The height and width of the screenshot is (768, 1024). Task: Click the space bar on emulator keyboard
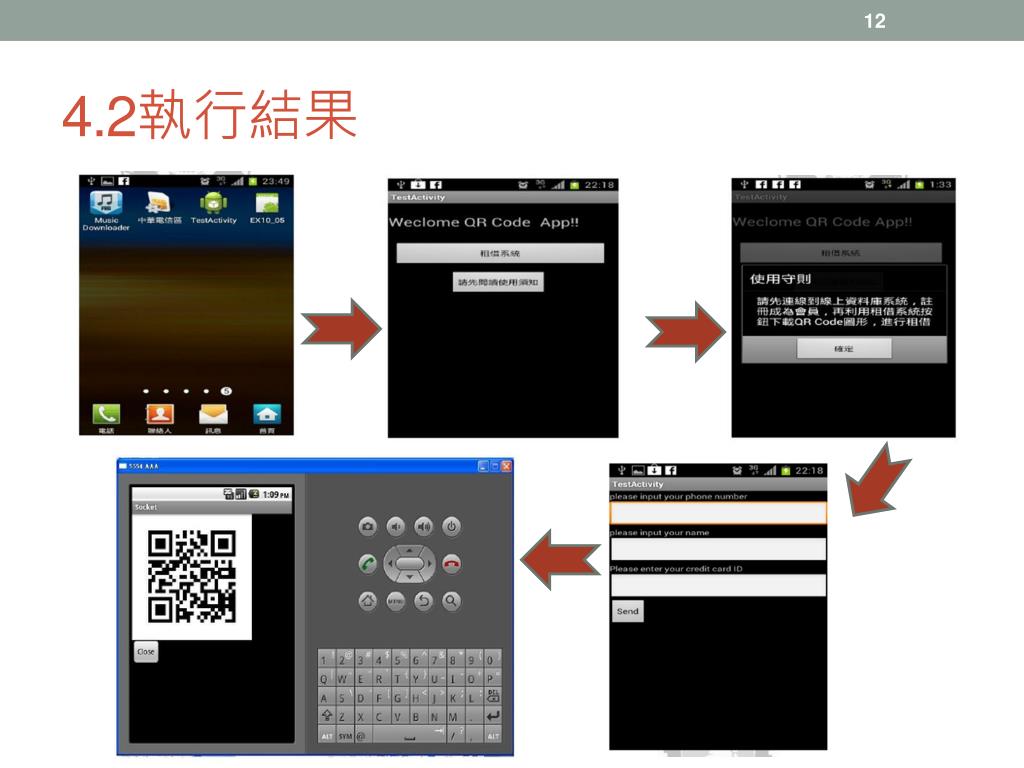(x=409, y=734)
